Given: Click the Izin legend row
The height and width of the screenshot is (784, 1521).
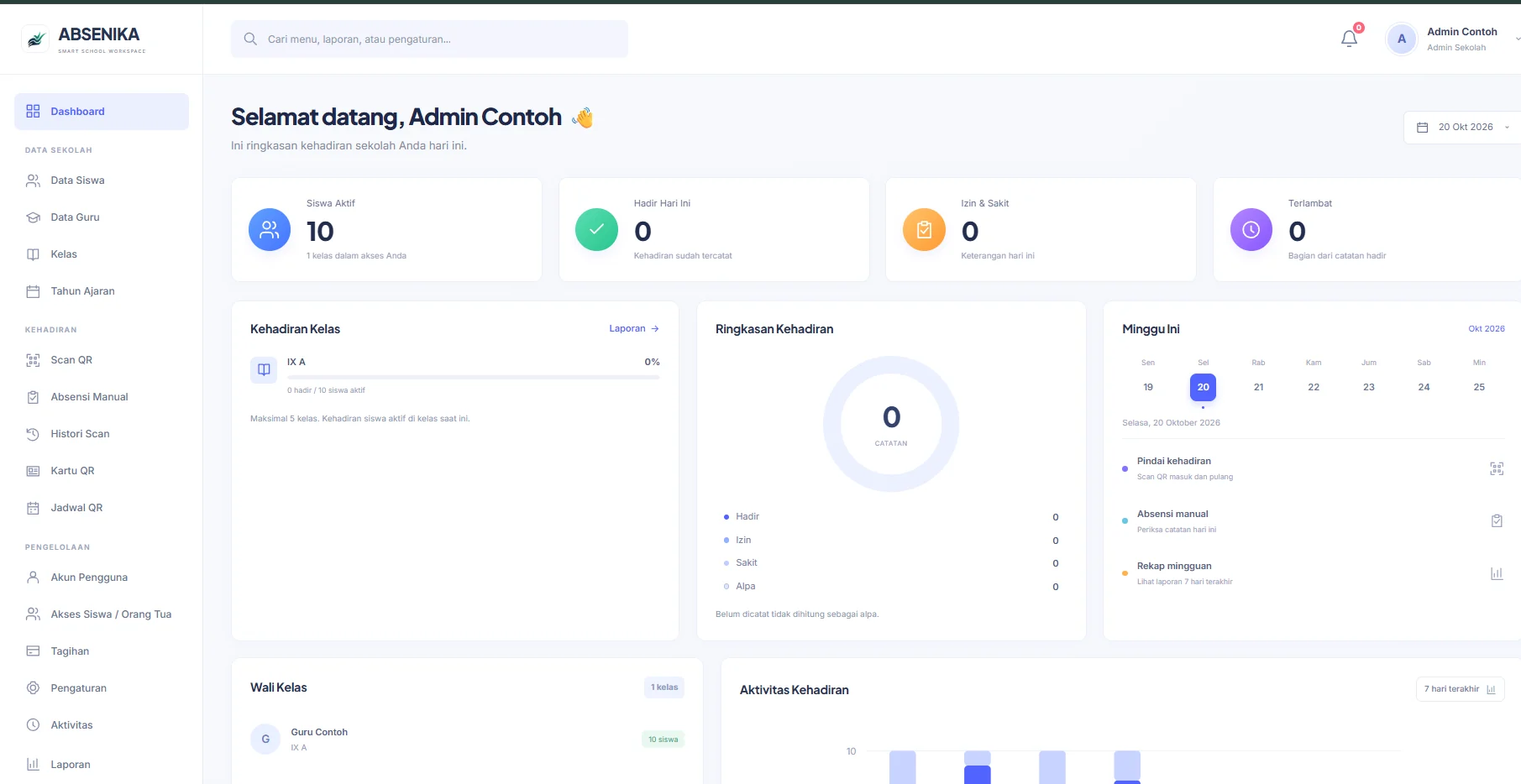Looking at the screenshot, I should 891,541.
